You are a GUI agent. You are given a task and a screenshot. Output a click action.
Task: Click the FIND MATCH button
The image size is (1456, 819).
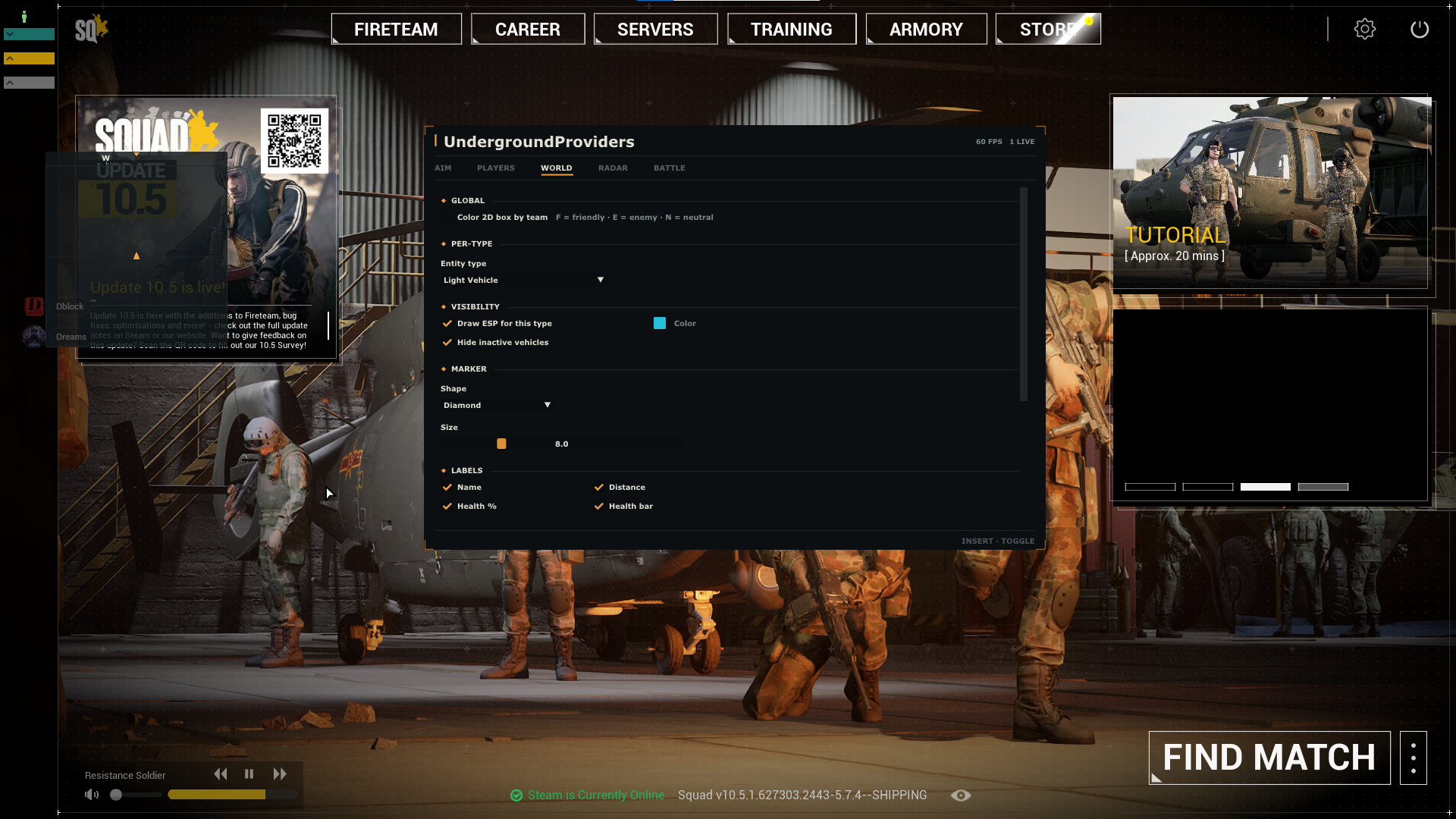click(1269, 758)
